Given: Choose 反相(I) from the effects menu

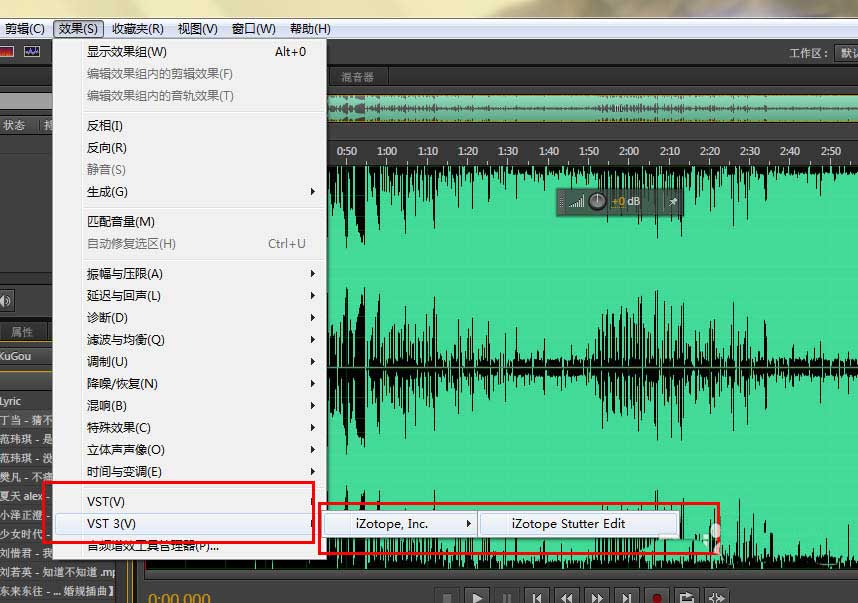Looking at the screenshot, I should coord(105,126).
